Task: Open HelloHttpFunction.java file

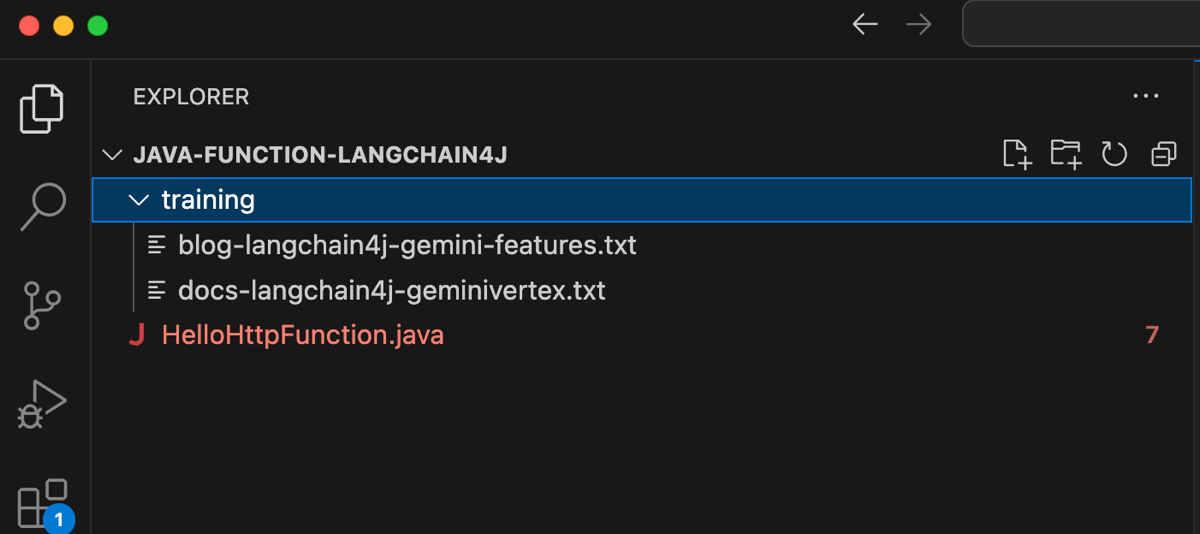Action: tap(302, 335)
